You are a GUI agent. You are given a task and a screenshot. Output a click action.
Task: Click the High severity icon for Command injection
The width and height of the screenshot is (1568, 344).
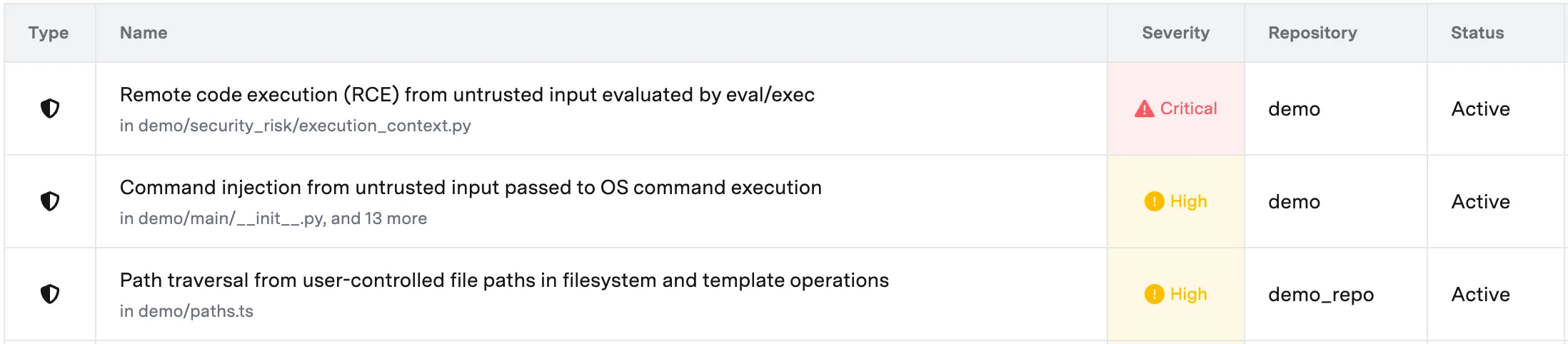pyautogui.click(x=1154, y=201)
